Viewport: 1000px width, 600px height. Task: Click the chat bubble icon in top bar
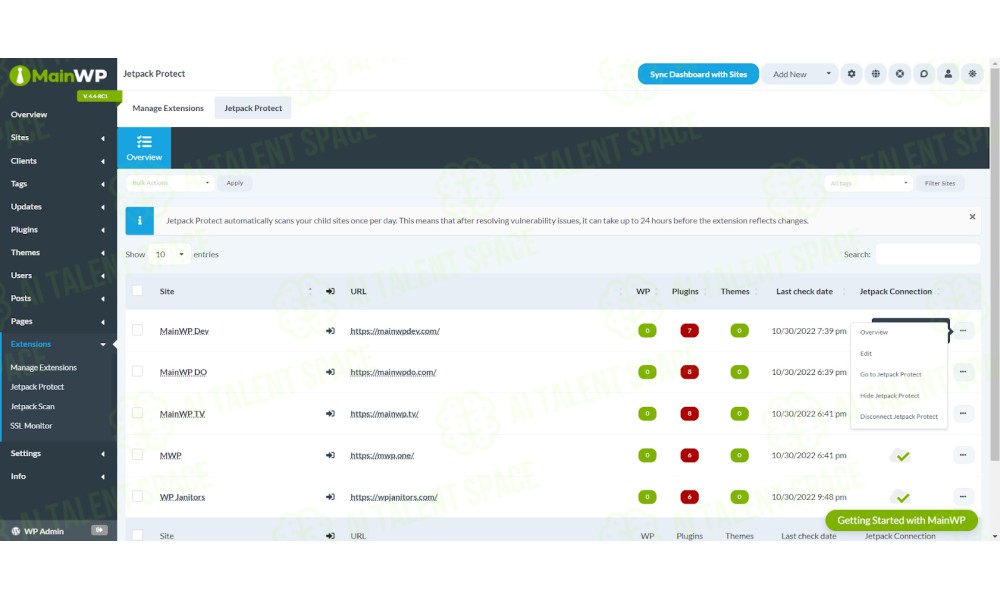924,74
